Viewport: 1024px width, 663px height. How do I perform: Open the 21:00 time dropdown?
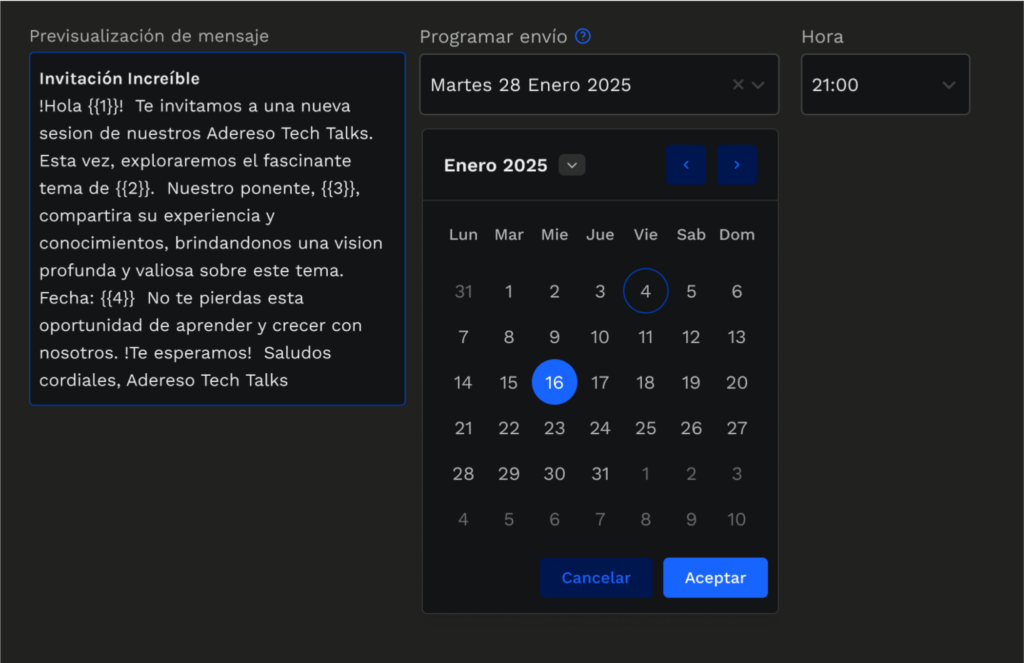tap(885, 84)
